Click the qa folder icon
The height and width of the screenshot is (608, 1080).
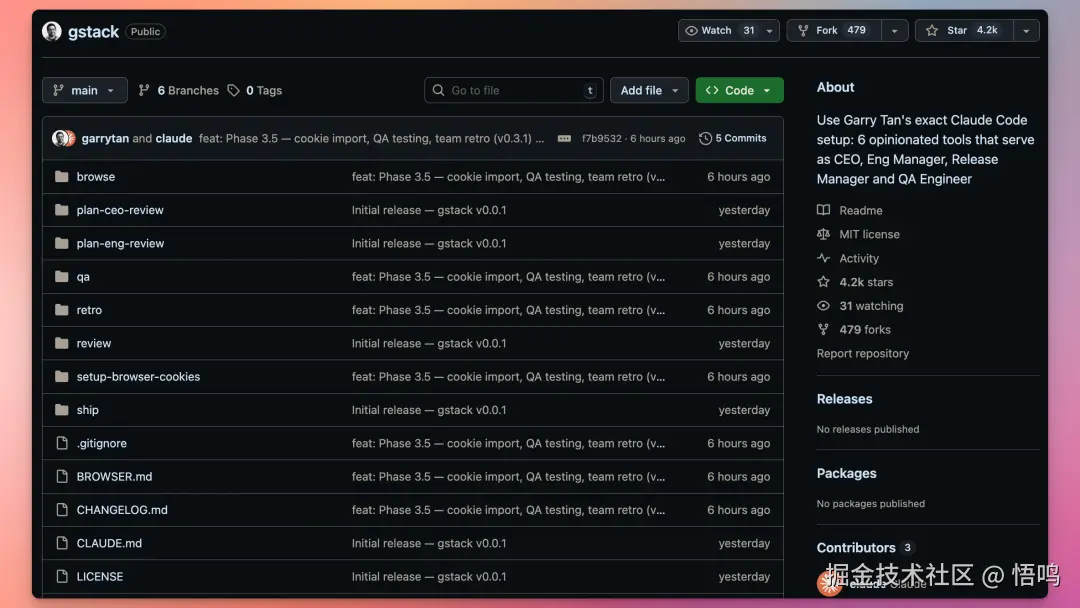coord(61,277)
